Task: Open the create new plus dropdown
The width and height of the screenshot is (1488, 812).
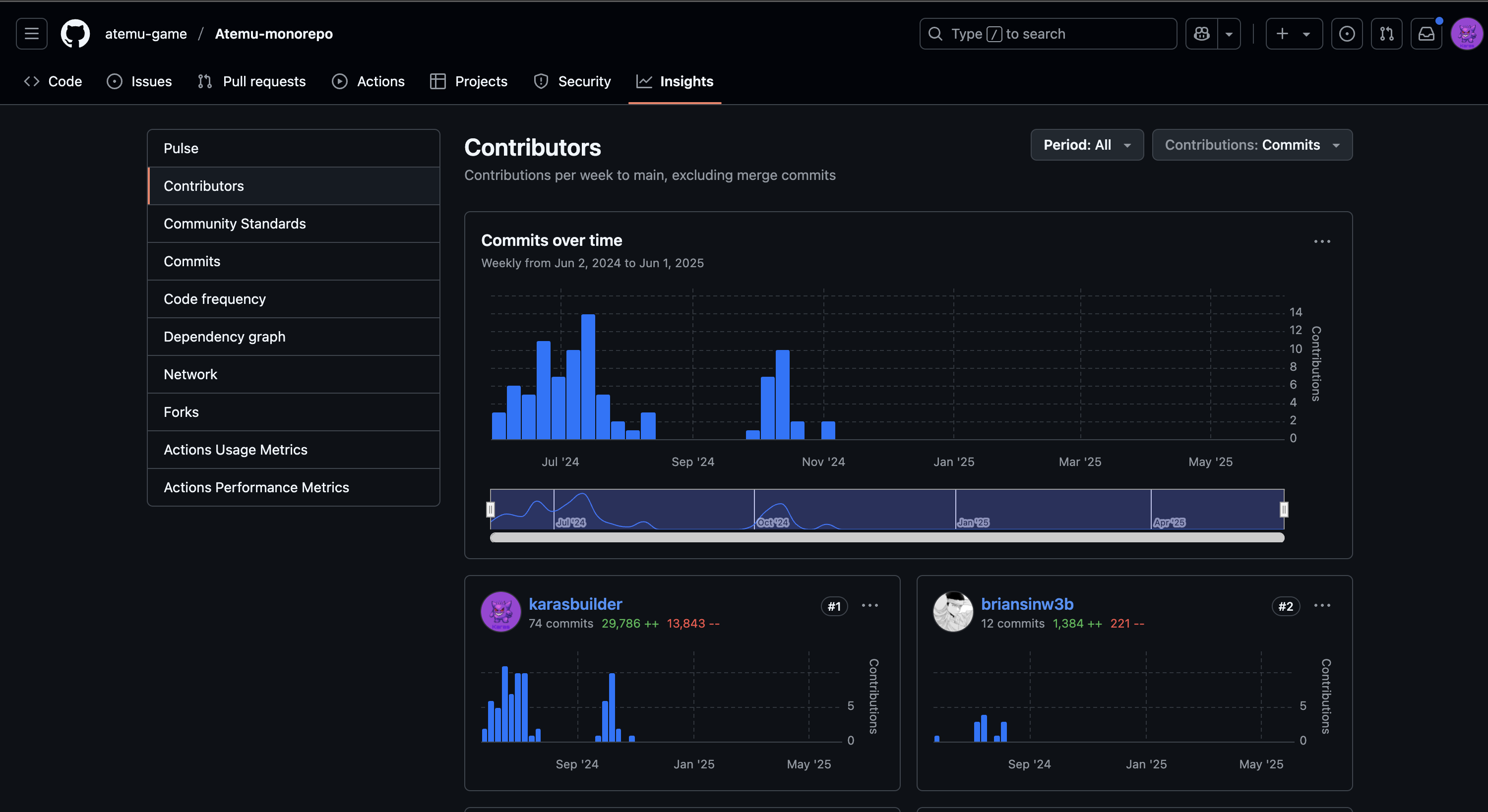Action: 1294,34
